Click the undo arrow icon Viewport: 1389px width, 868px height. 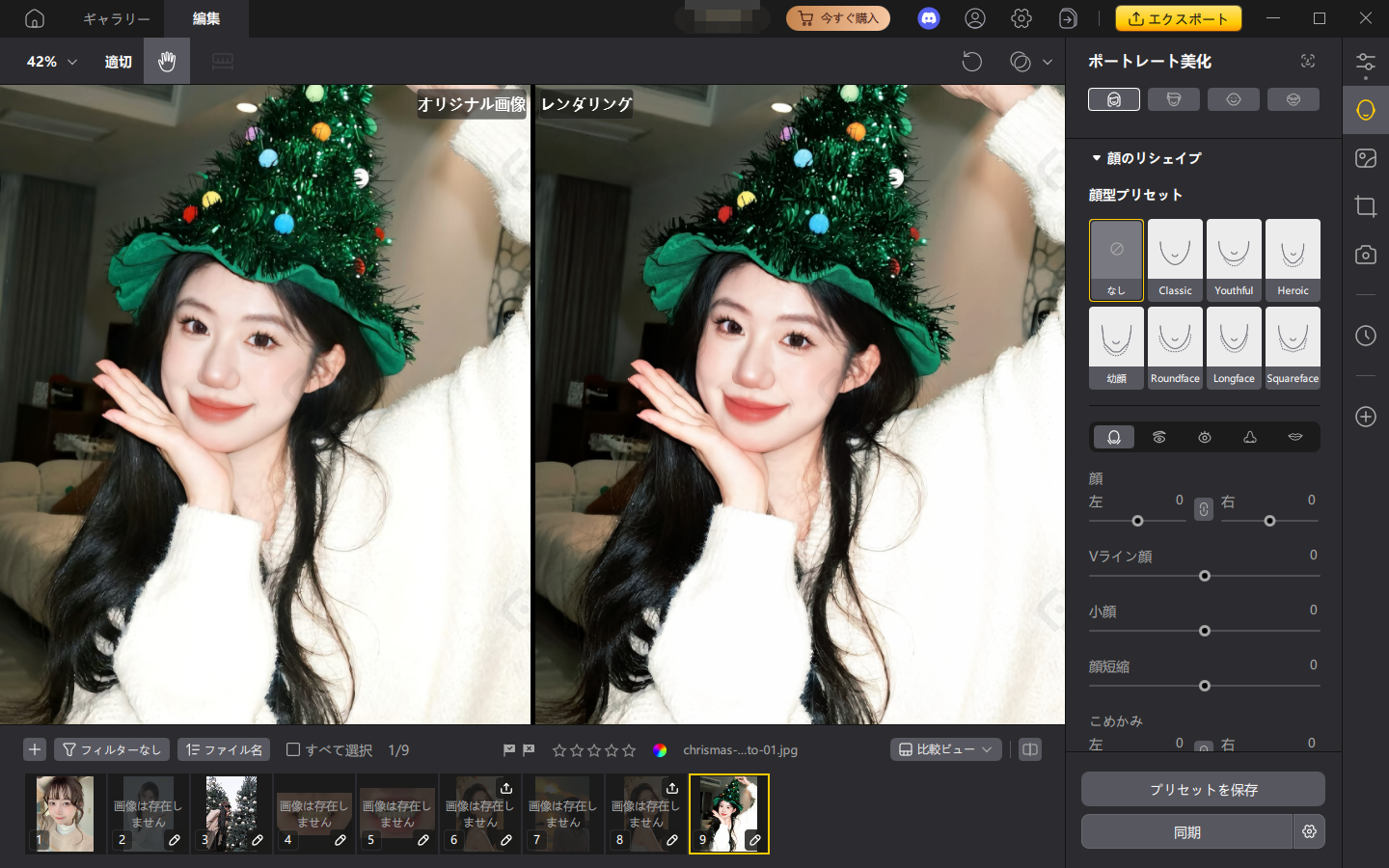coord(972,60)
